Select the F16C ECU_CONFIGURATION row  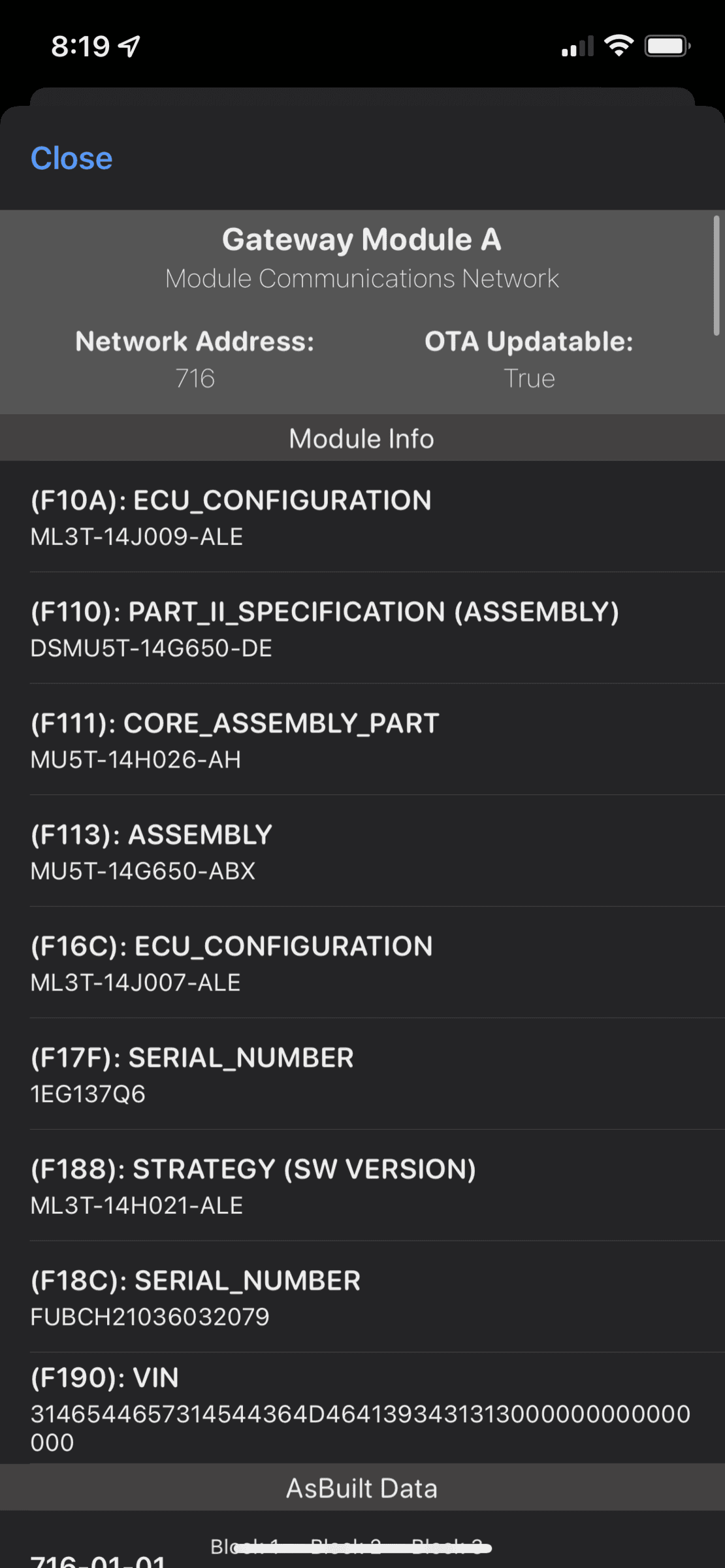[x=362, y=963]
